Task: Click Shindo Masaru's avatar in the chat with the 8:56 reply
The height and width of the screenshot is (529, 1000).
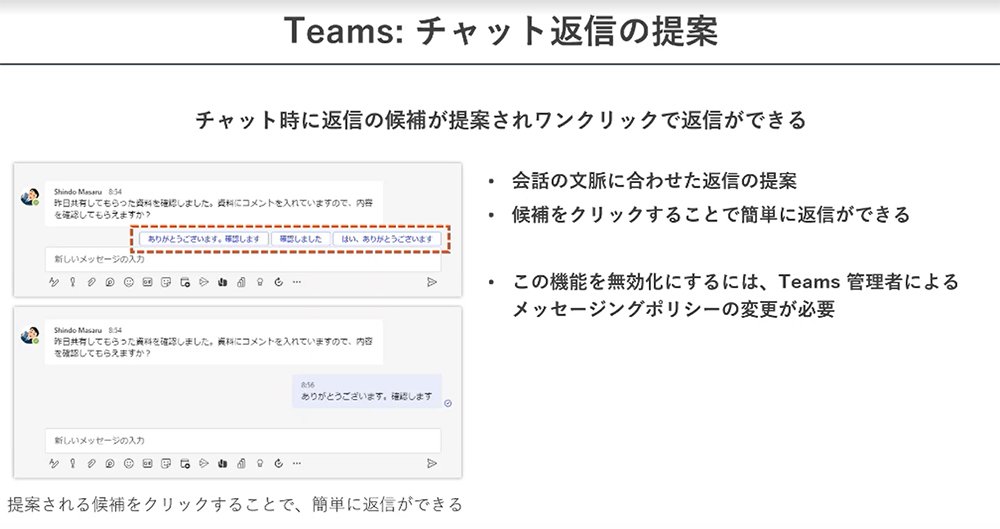Action: point(29,335)
